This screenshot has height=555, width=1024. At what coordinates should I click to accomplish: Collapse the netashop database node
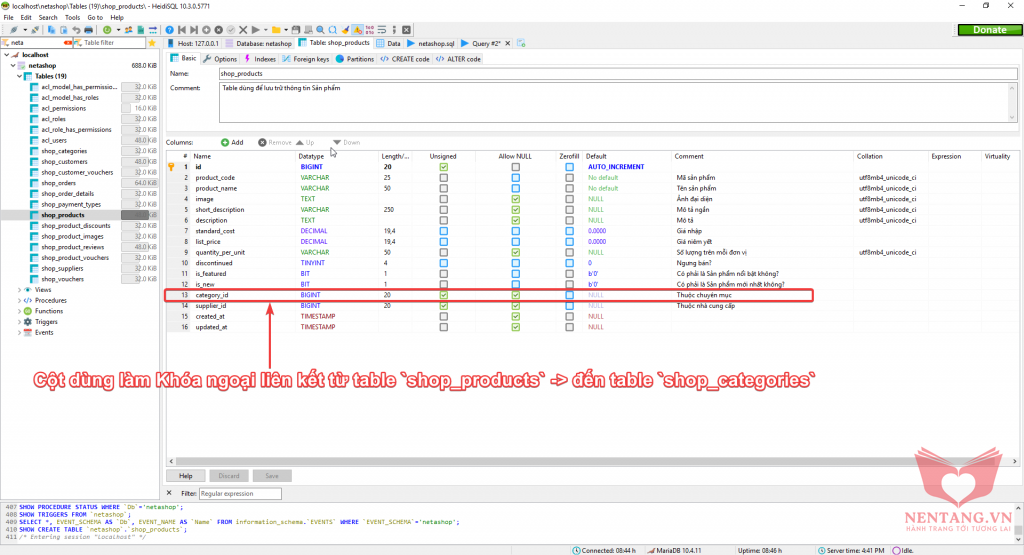[13, 65]
